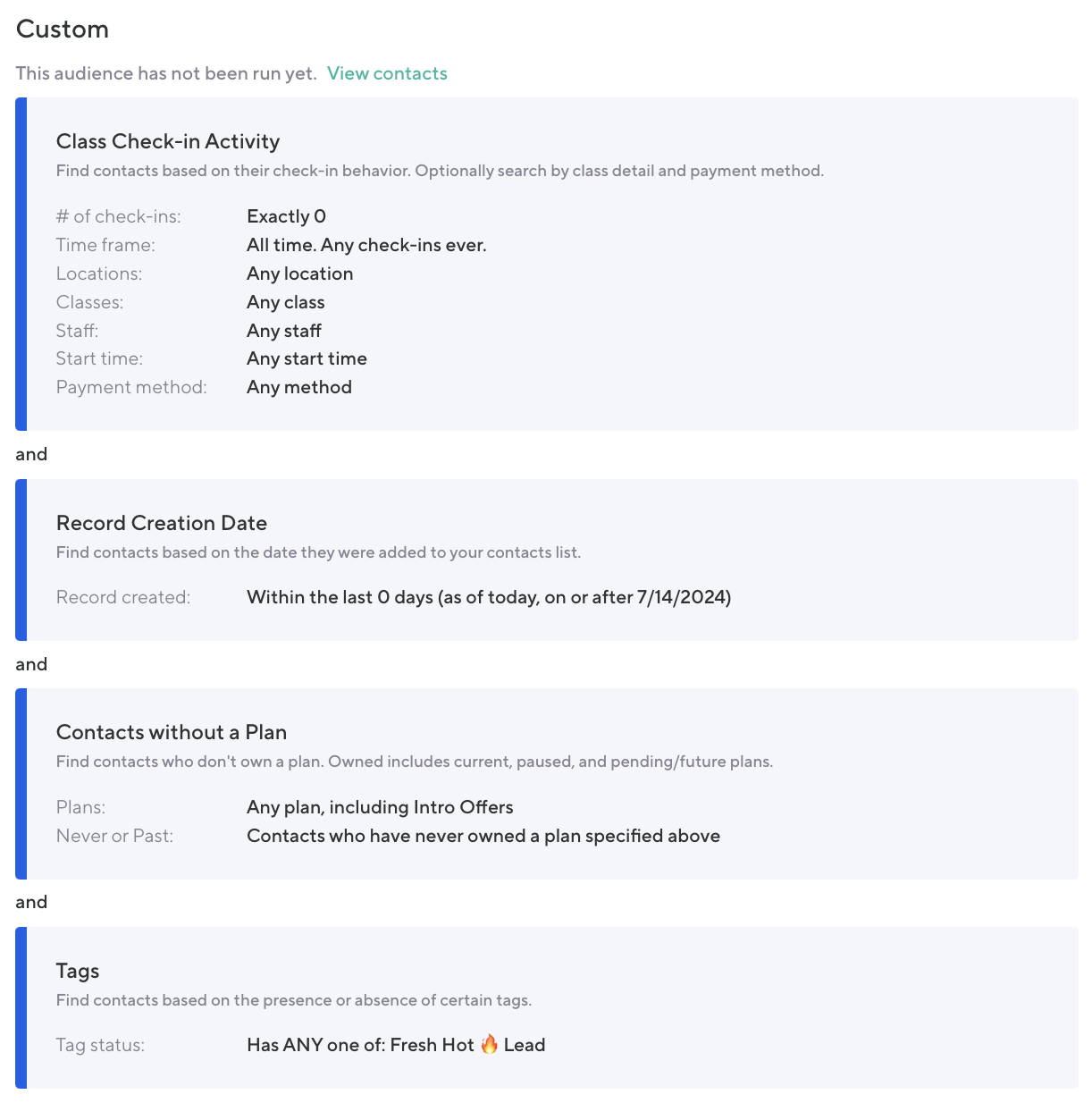Image resolution: width=1092 pixels, height=1103 pixels.
Task: Click the 'This audience has not been run yet' message
Action: pos(166,73)
